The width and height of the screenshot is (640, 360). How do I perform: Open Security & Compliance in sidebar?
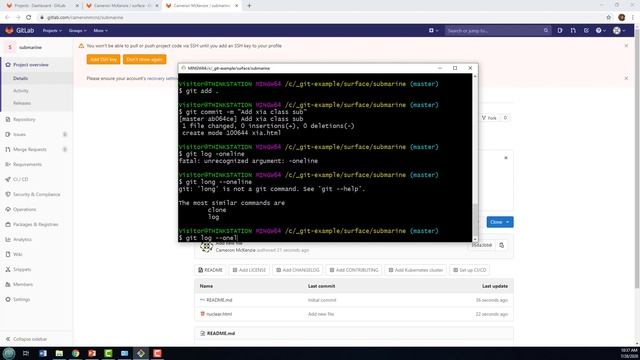pyautogui.click(x=37, y=194)
